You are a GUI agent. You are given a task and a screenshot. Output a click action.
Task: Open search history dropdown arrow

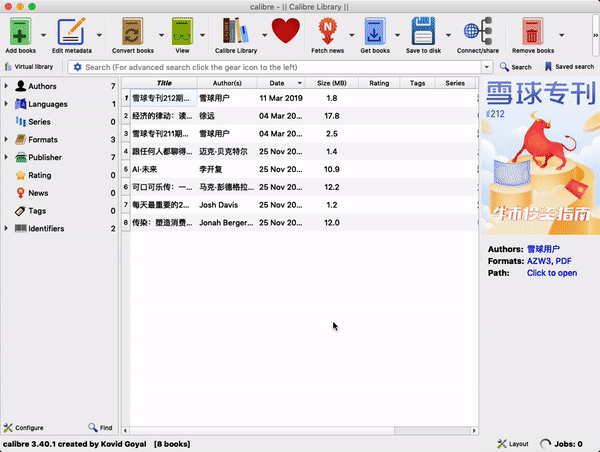coord(486,67)
